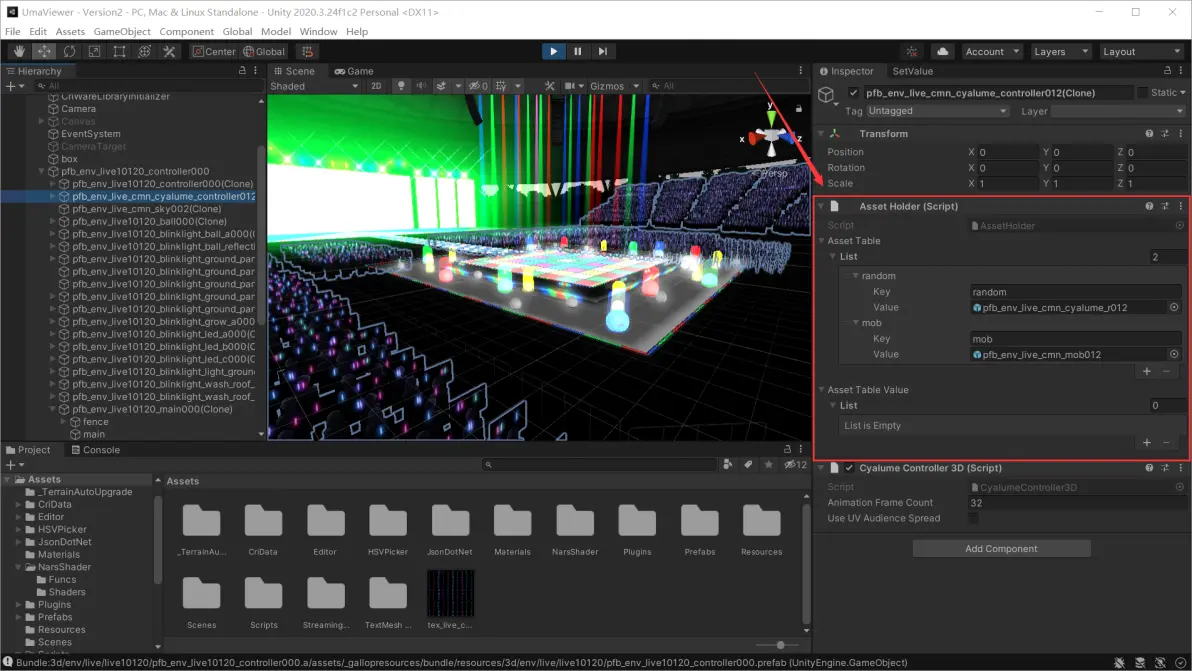Click the Step forward button
The height and width of the screenshot is (671, 1192).
tap(602, 51)
